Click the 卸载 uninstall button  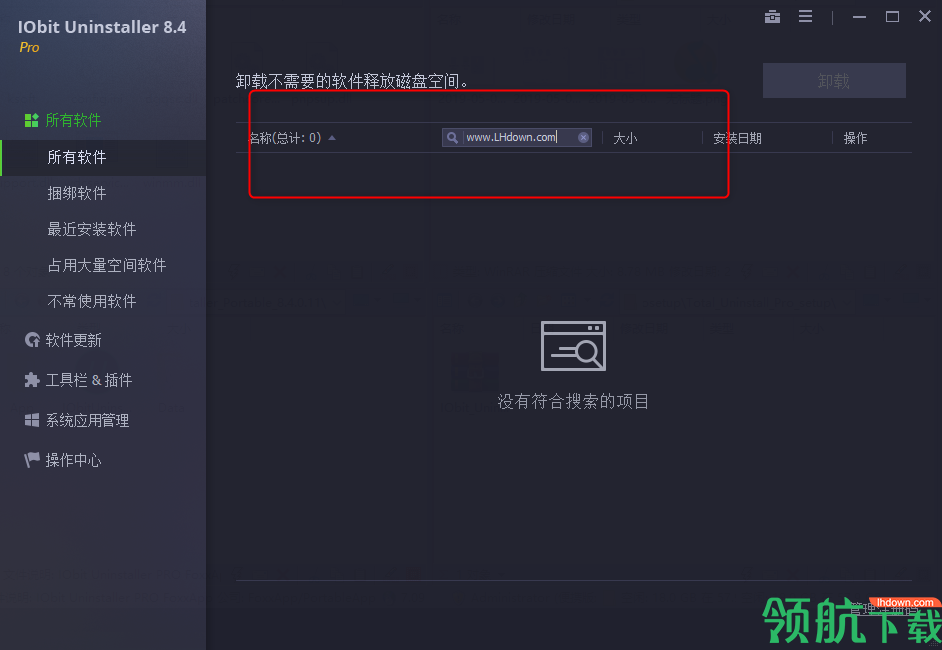tap(834, 80)
